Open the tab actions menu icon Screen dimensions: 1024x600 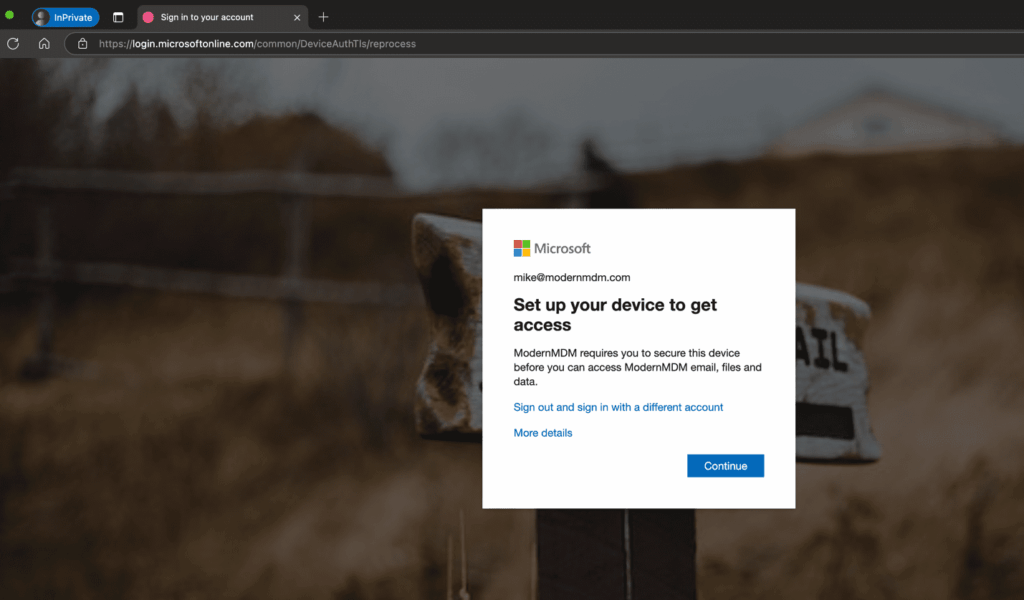coord(118,17)
